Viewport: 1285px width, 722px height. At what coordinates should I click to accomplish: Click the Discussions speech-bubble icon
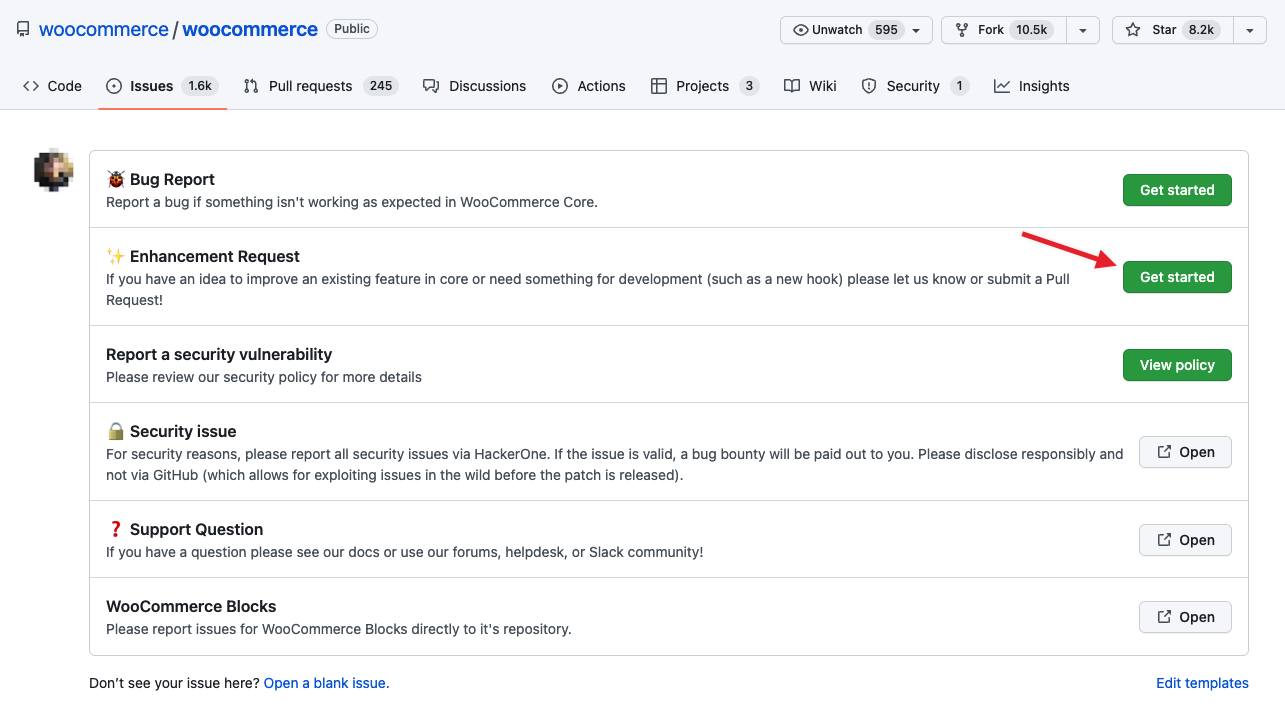431,86
